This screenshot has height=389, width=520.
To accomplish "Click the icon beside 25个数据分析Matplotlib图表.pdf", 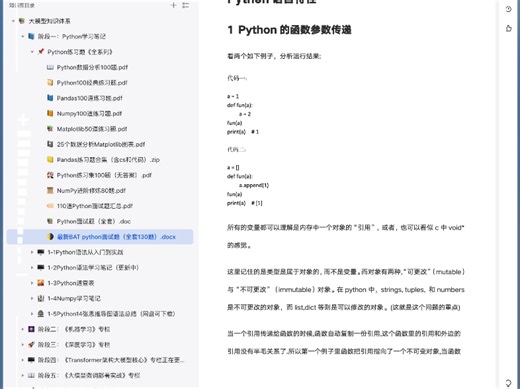I will pos(50,144).
